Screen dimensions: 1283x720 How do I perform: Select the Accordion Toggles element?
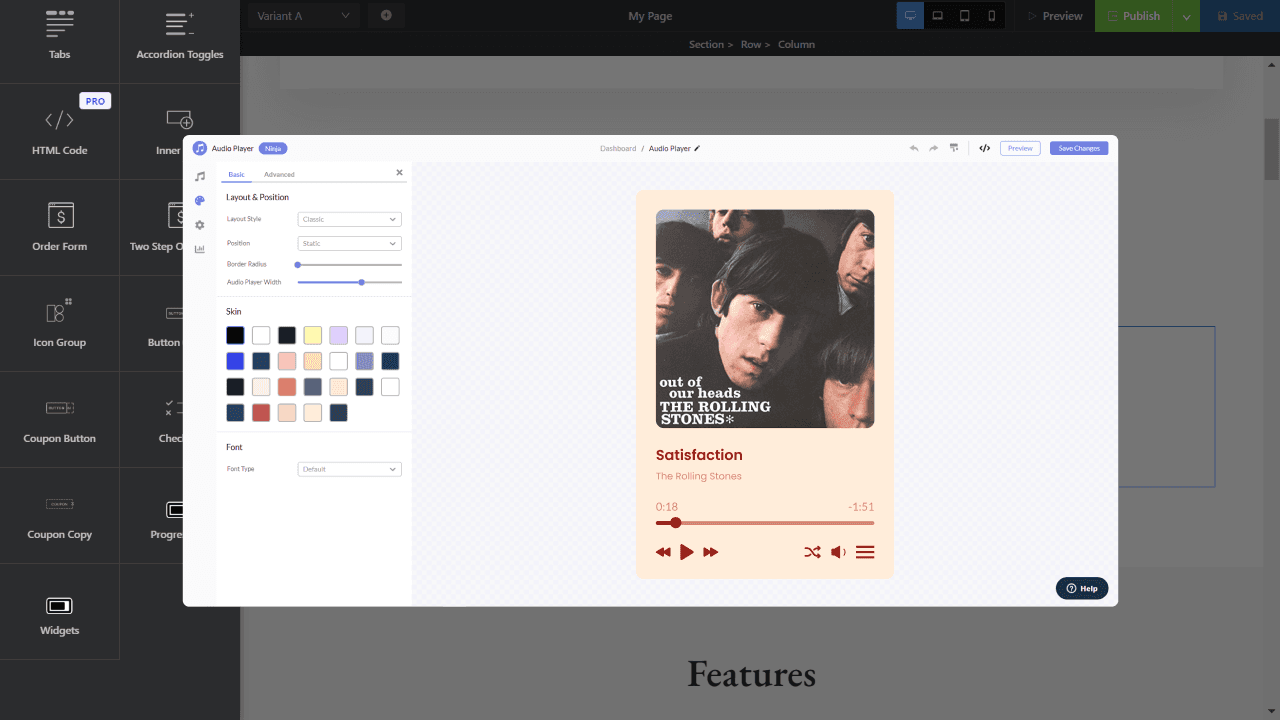pyautogui.click(x=180, y=36)
